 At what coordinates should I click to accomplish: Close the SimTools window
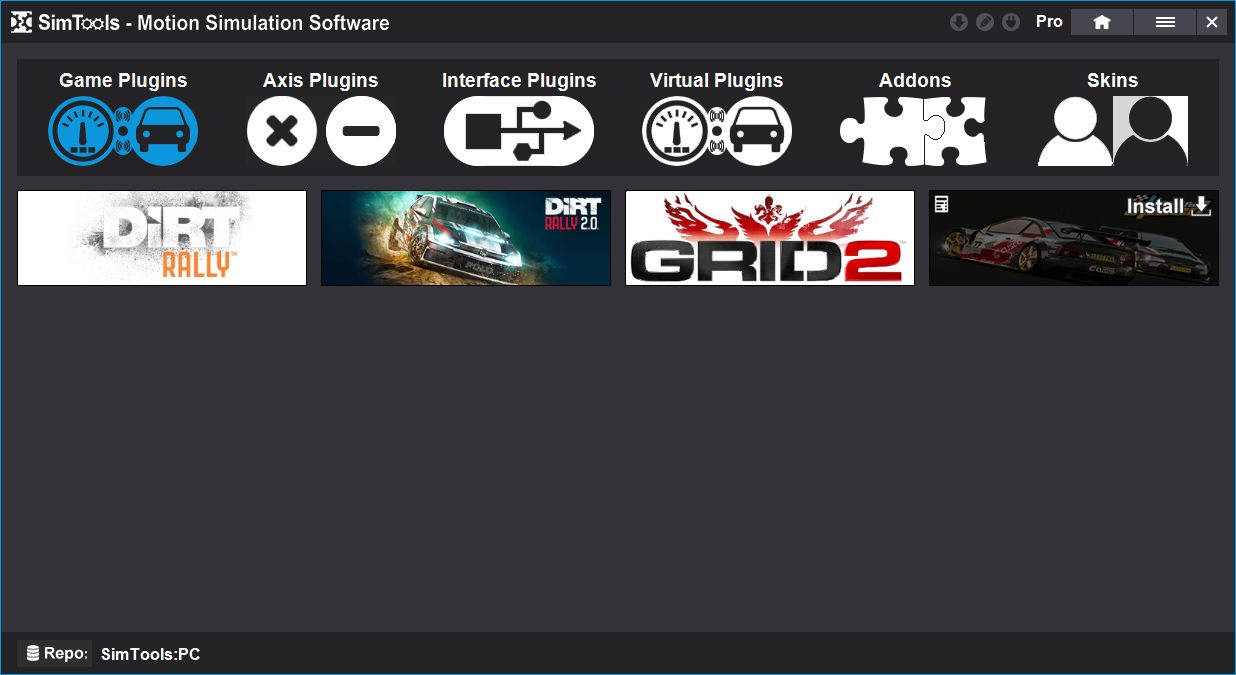1212,22
